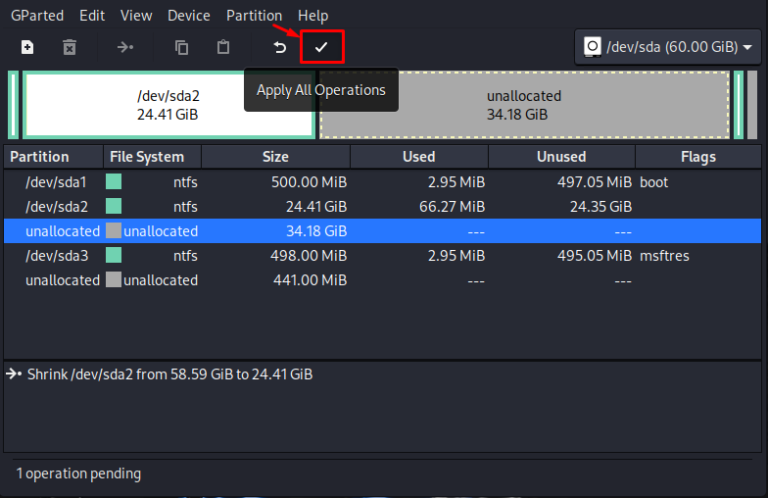768x498 pixels.
Task: Click the 497.05 MiB unused value
Action: pos(595,182)
